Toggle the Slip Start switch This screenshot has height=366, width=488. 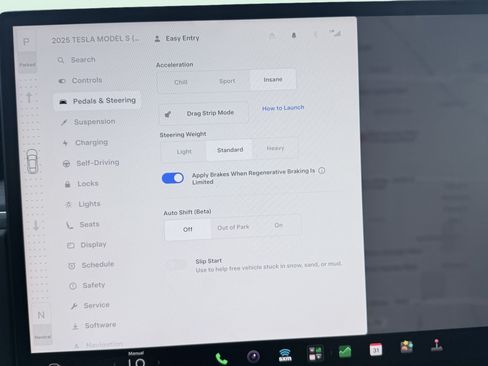176,266
